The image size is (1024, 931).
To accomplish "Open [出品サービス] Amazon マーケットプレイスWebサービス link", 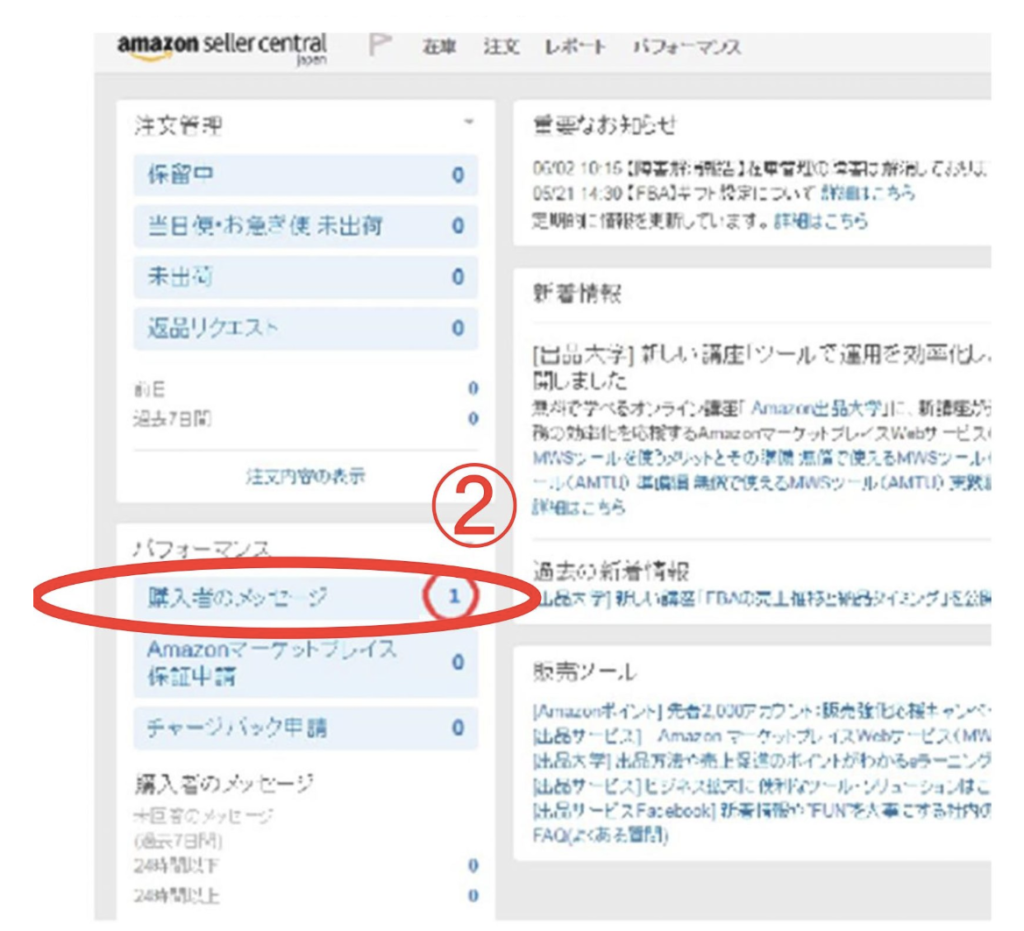I will [x=761, y=736].
